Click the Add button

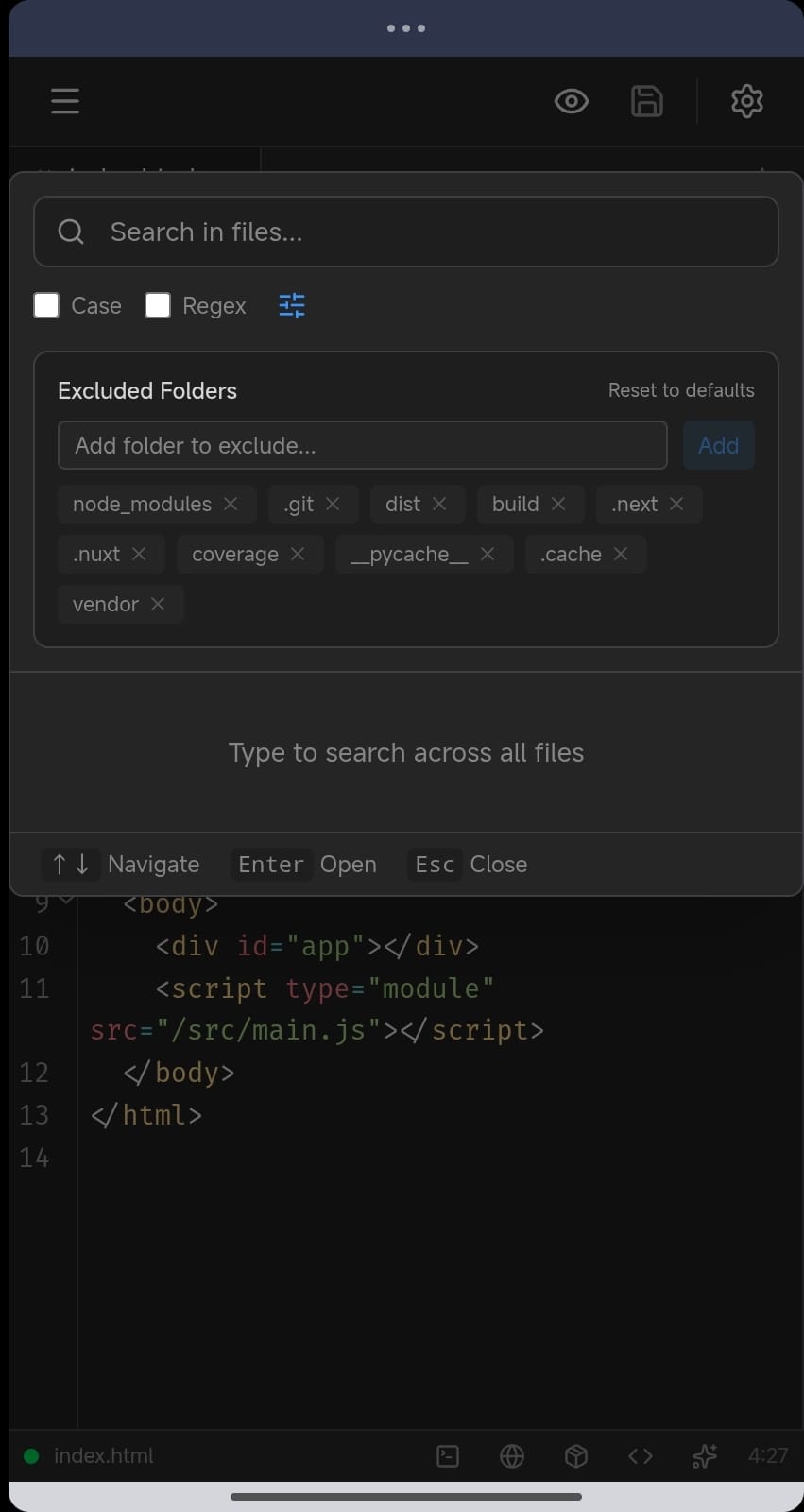[x=719, y=445]
